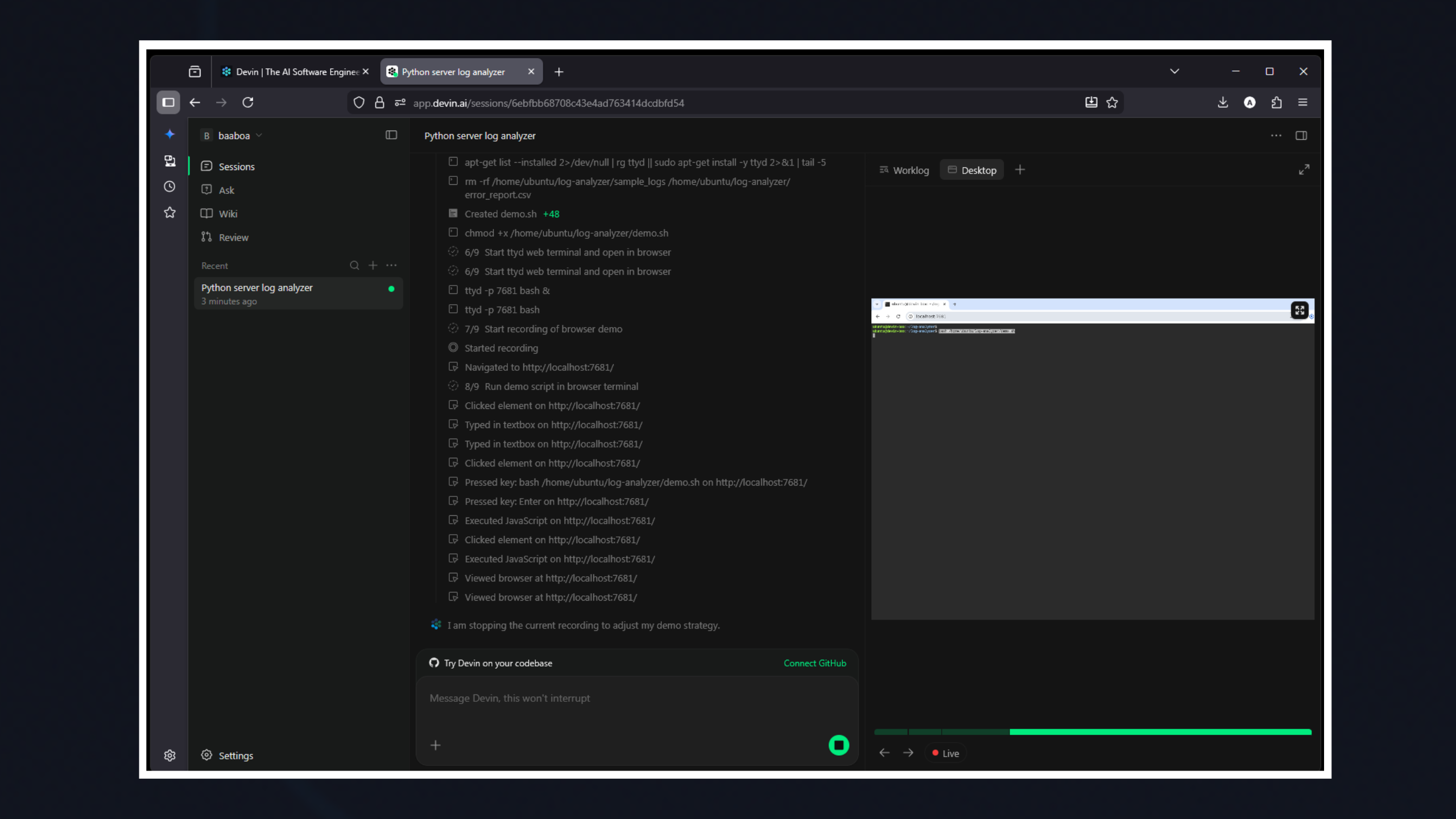Click the stop button in message box

click(x=838, y=745)
